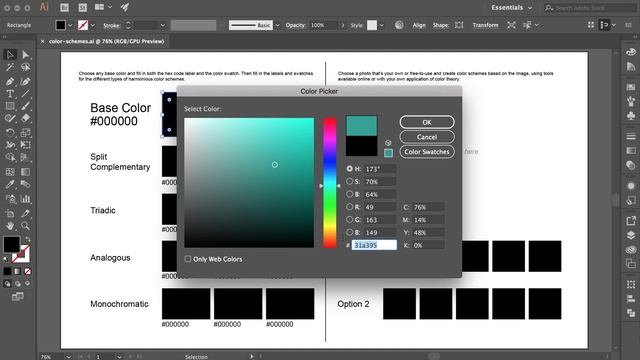Select the Rotate tool

pos(10,133)
